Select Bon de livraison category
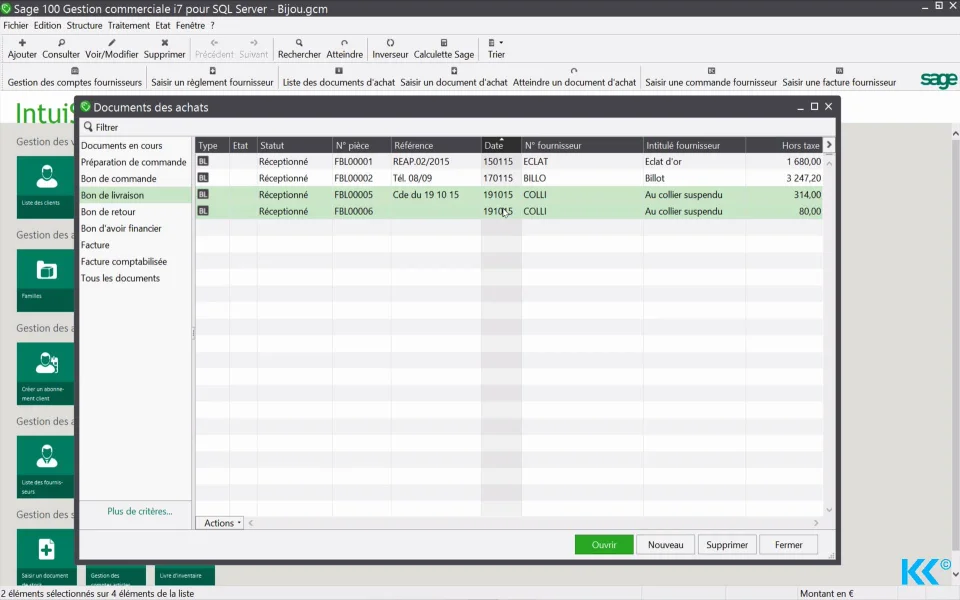Screen dimensions: 960x600 pos(135,195)
